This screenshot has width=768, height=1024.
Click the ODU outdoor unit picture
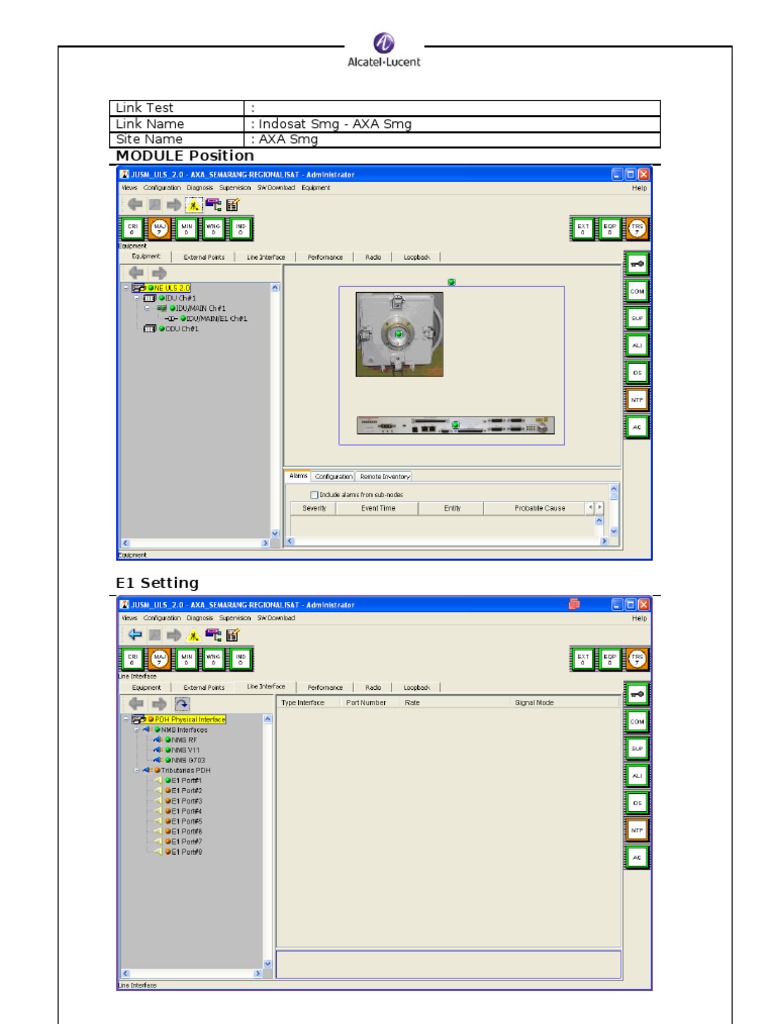click(399, 334)
